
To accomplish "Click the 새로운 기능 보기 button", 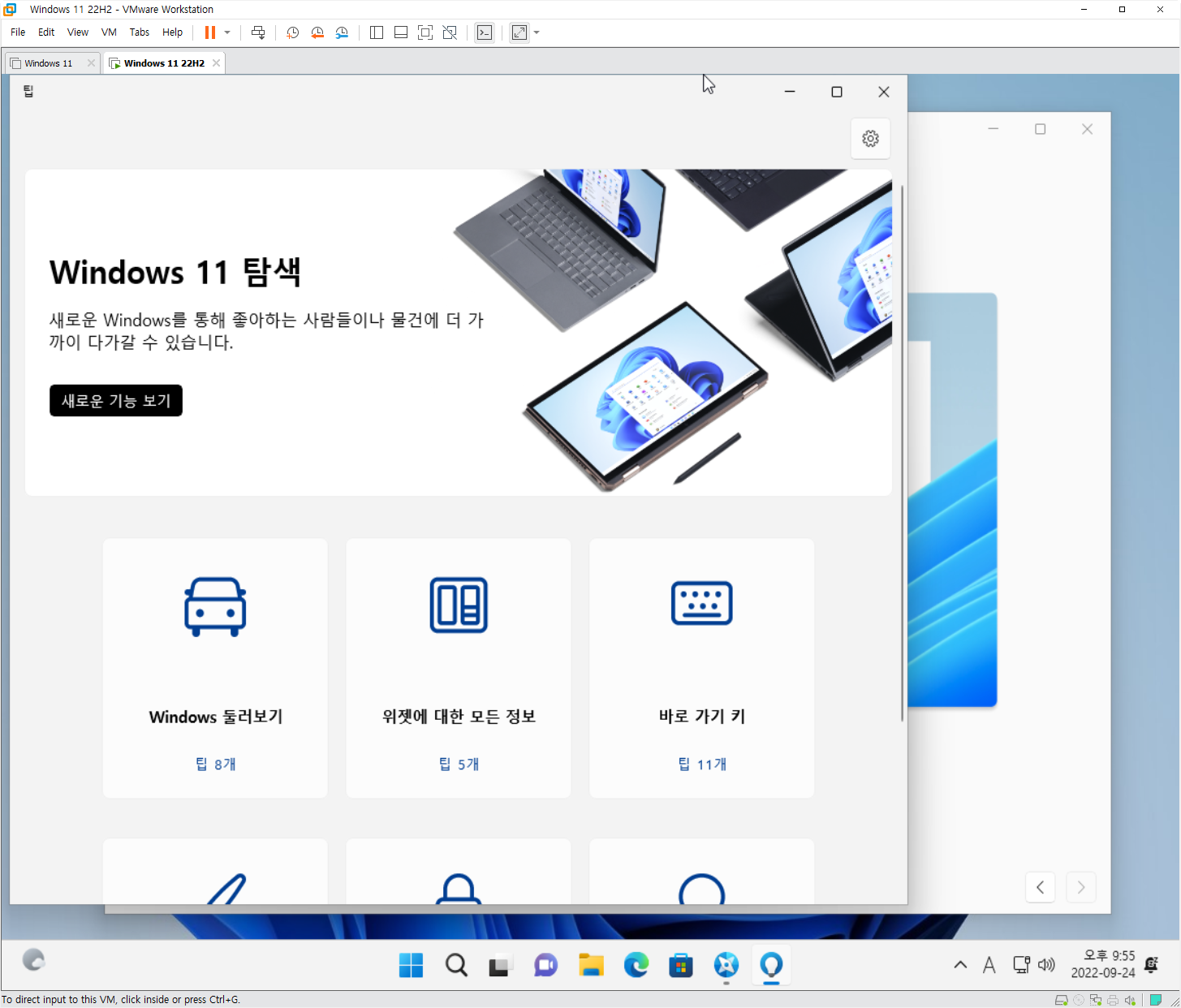I will point(116,401).
